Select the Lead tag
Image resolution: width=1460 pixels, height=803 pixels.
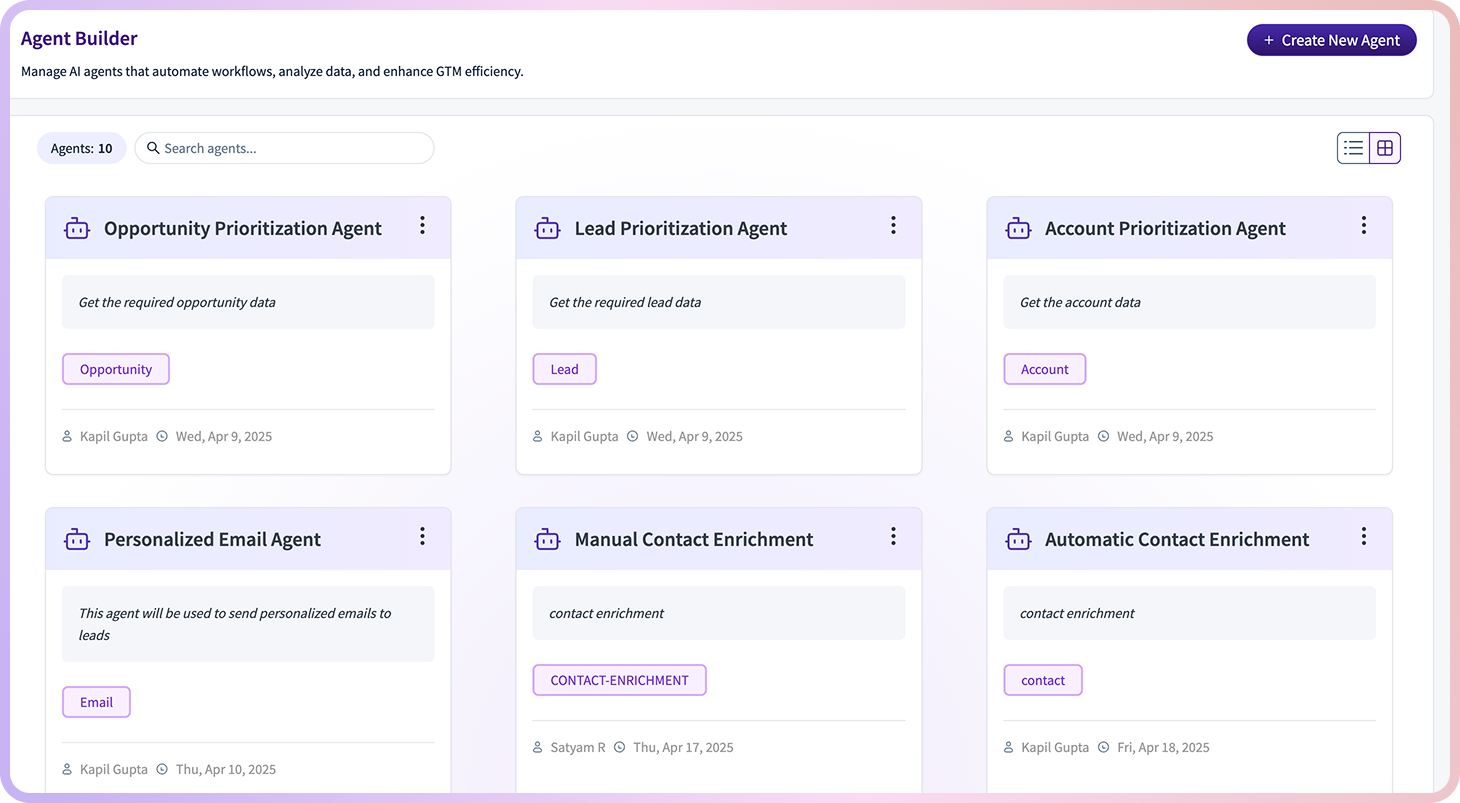[564, 369]
